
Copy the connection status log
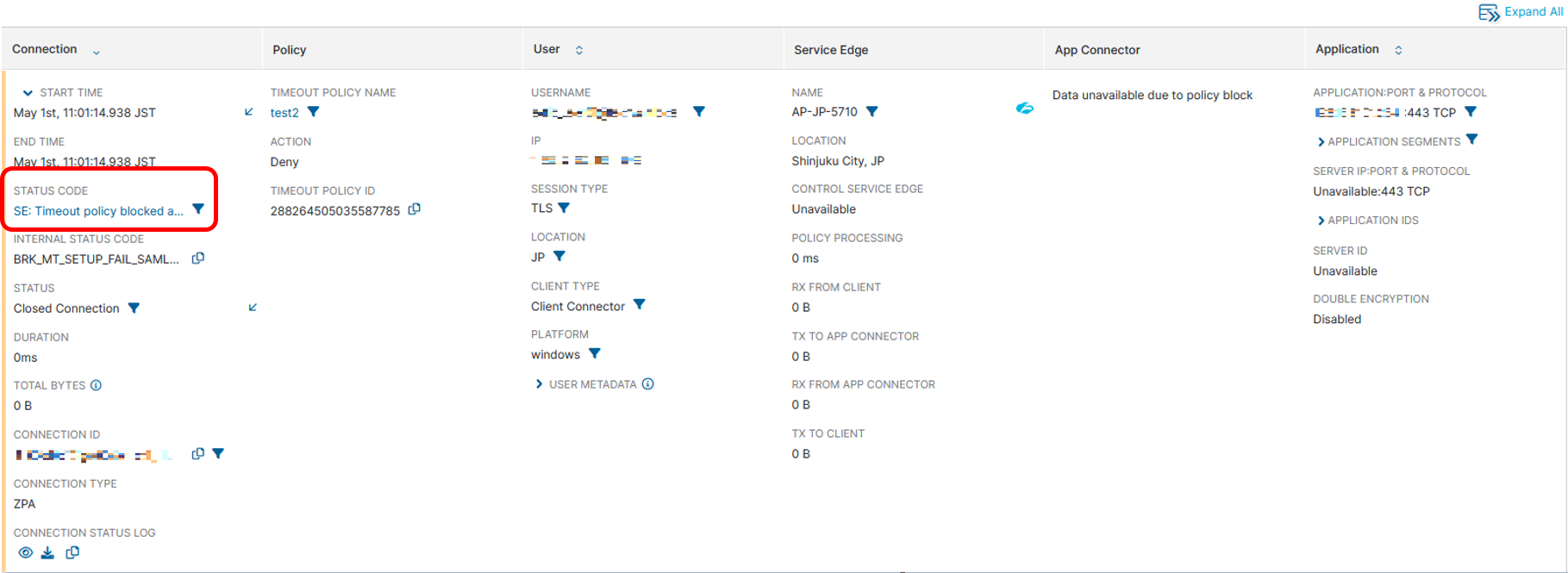72,553
